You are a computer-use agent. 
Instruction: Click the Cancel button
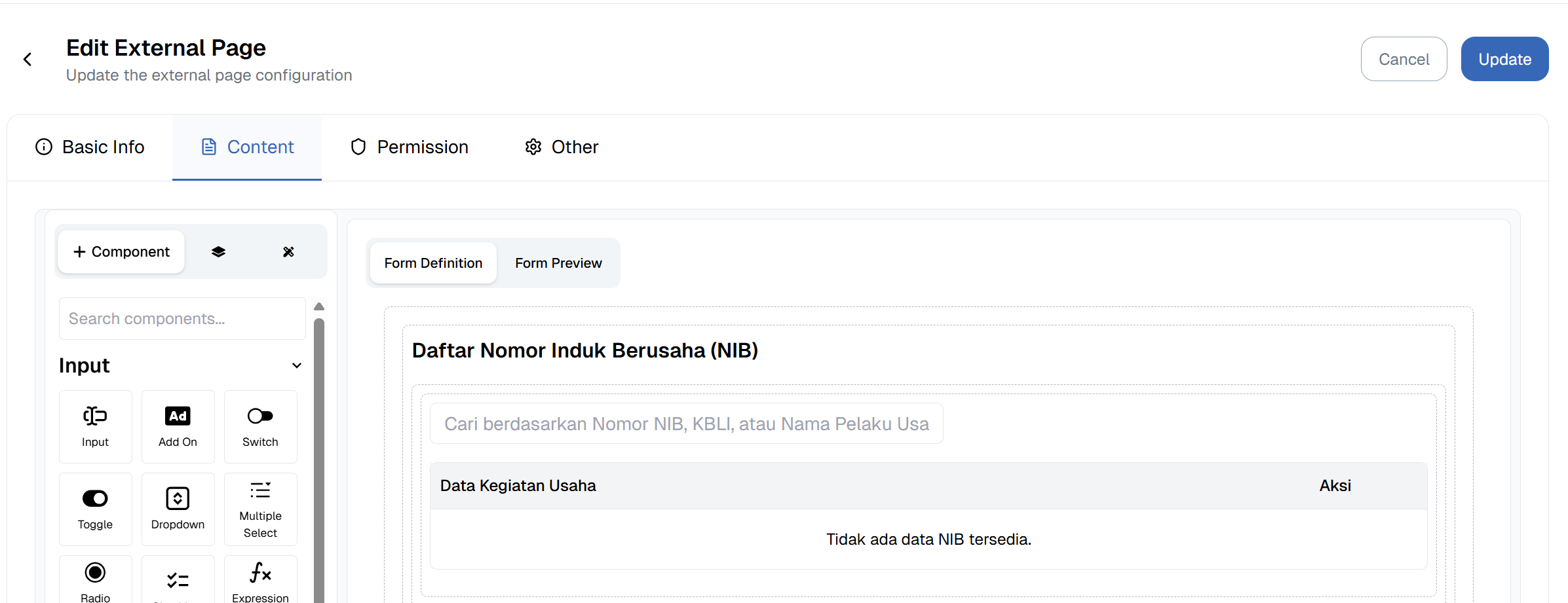(1404, 60)
